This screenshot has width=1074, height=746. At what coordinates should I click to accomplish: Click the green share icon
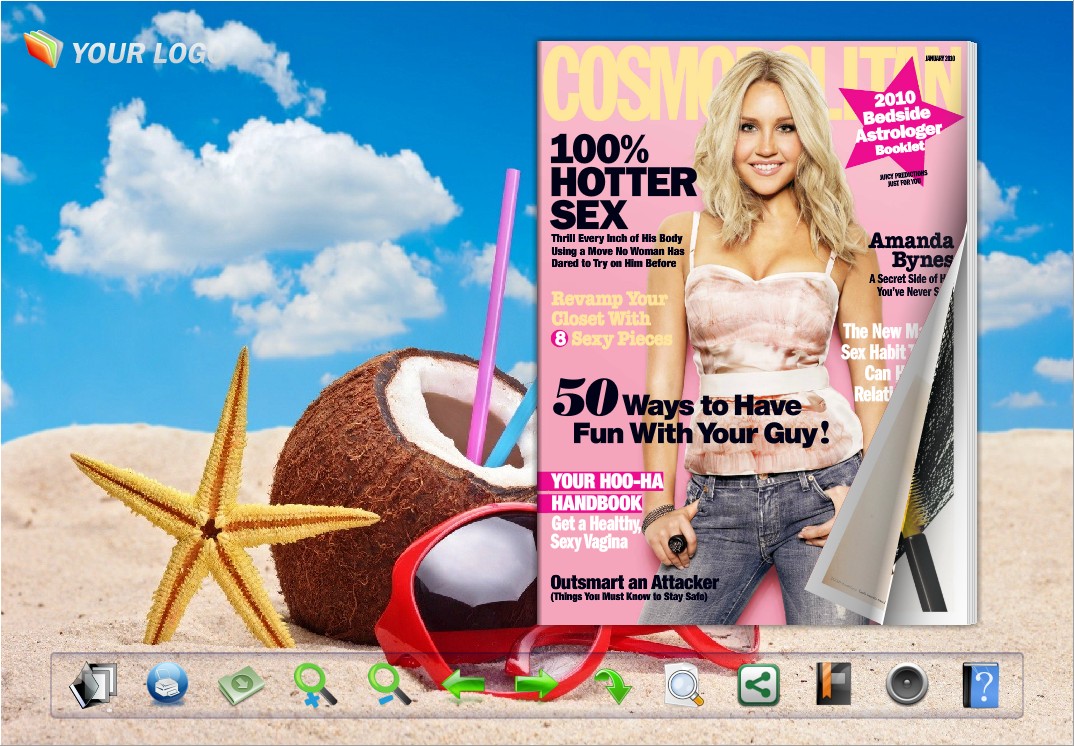tap(759, 684)
